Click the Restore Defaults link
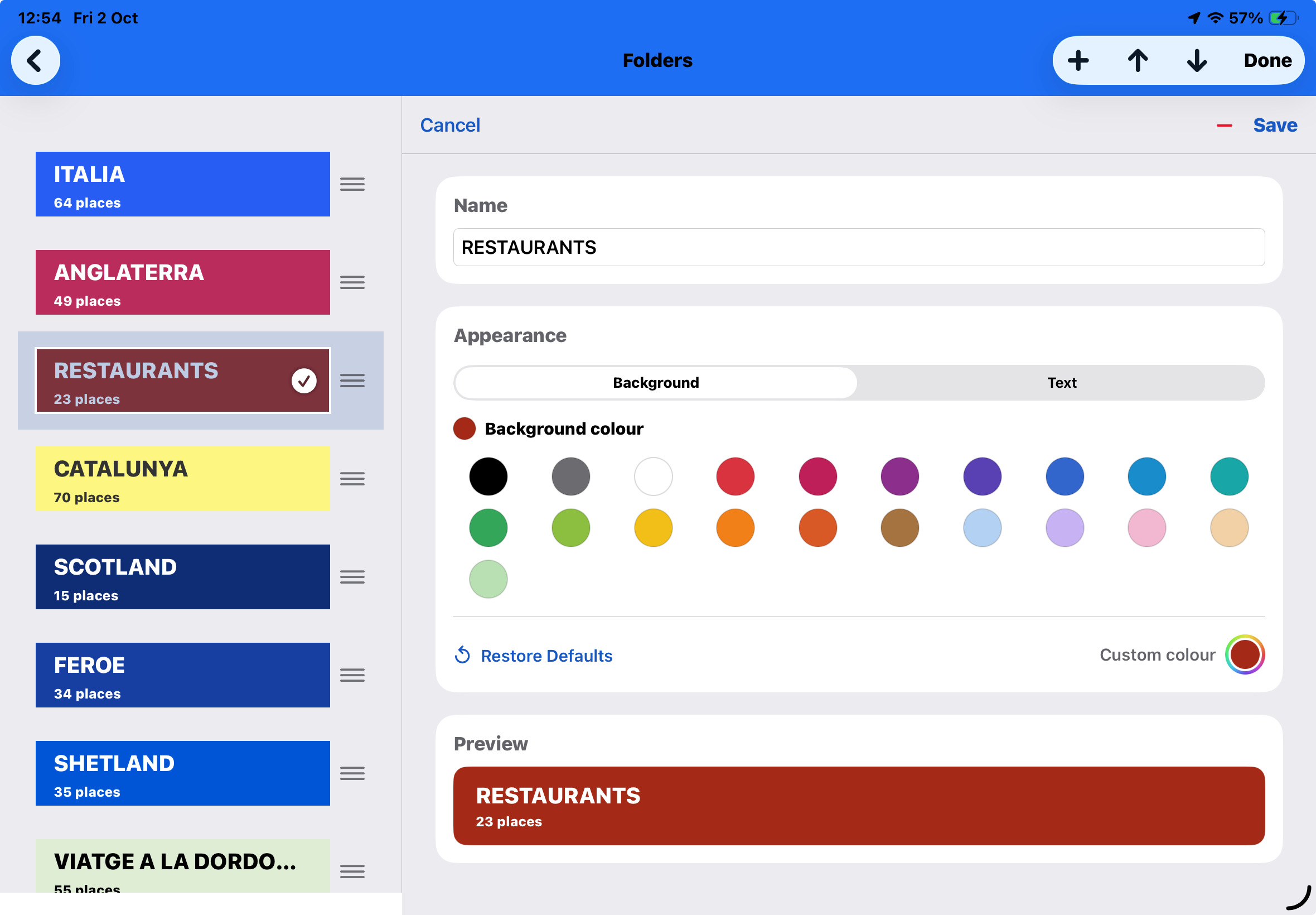This screenshot has width=1316, height=915. [x=534, y=656]
